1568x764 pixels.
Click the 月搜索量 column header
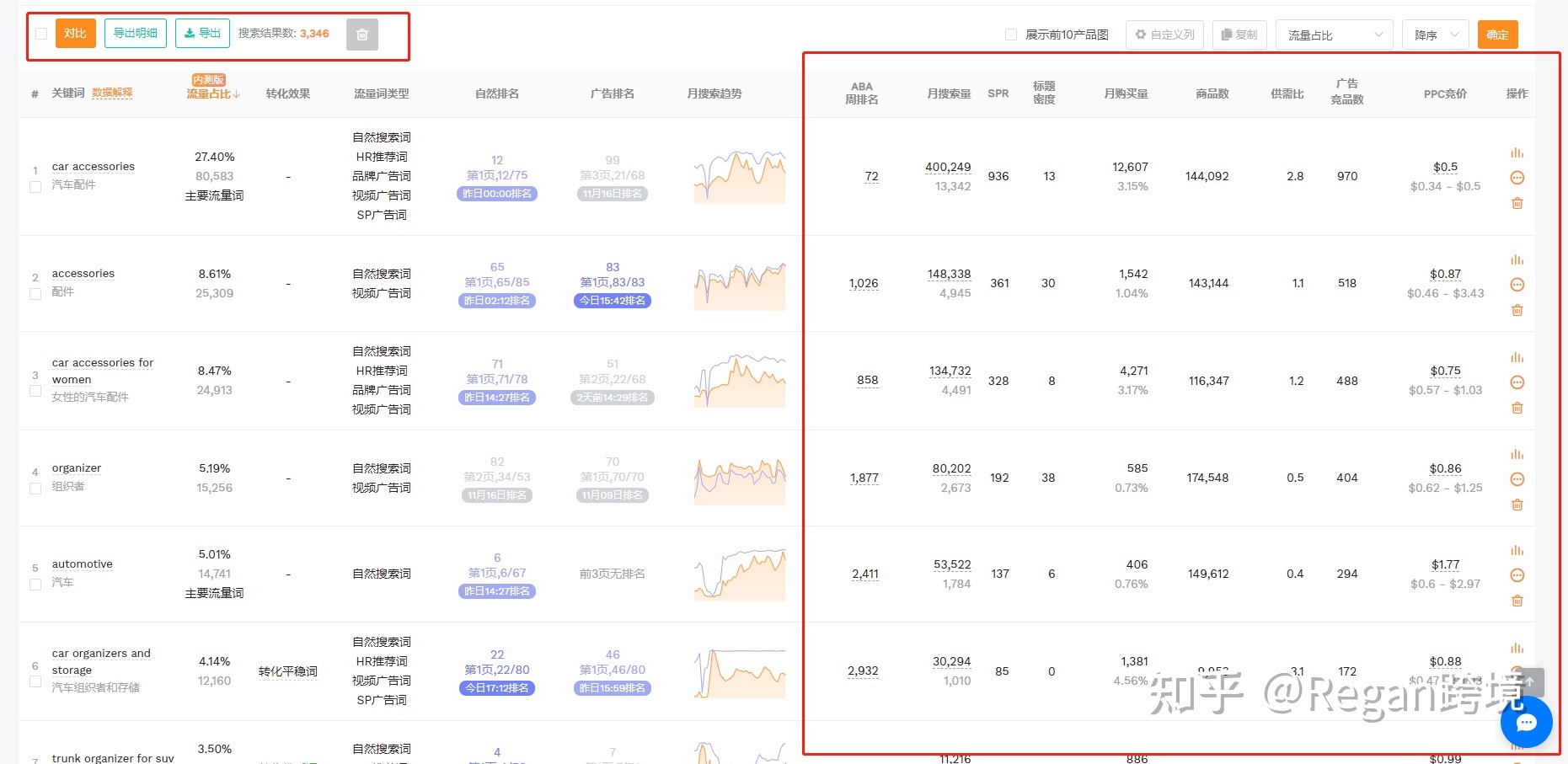pos(949,93)
